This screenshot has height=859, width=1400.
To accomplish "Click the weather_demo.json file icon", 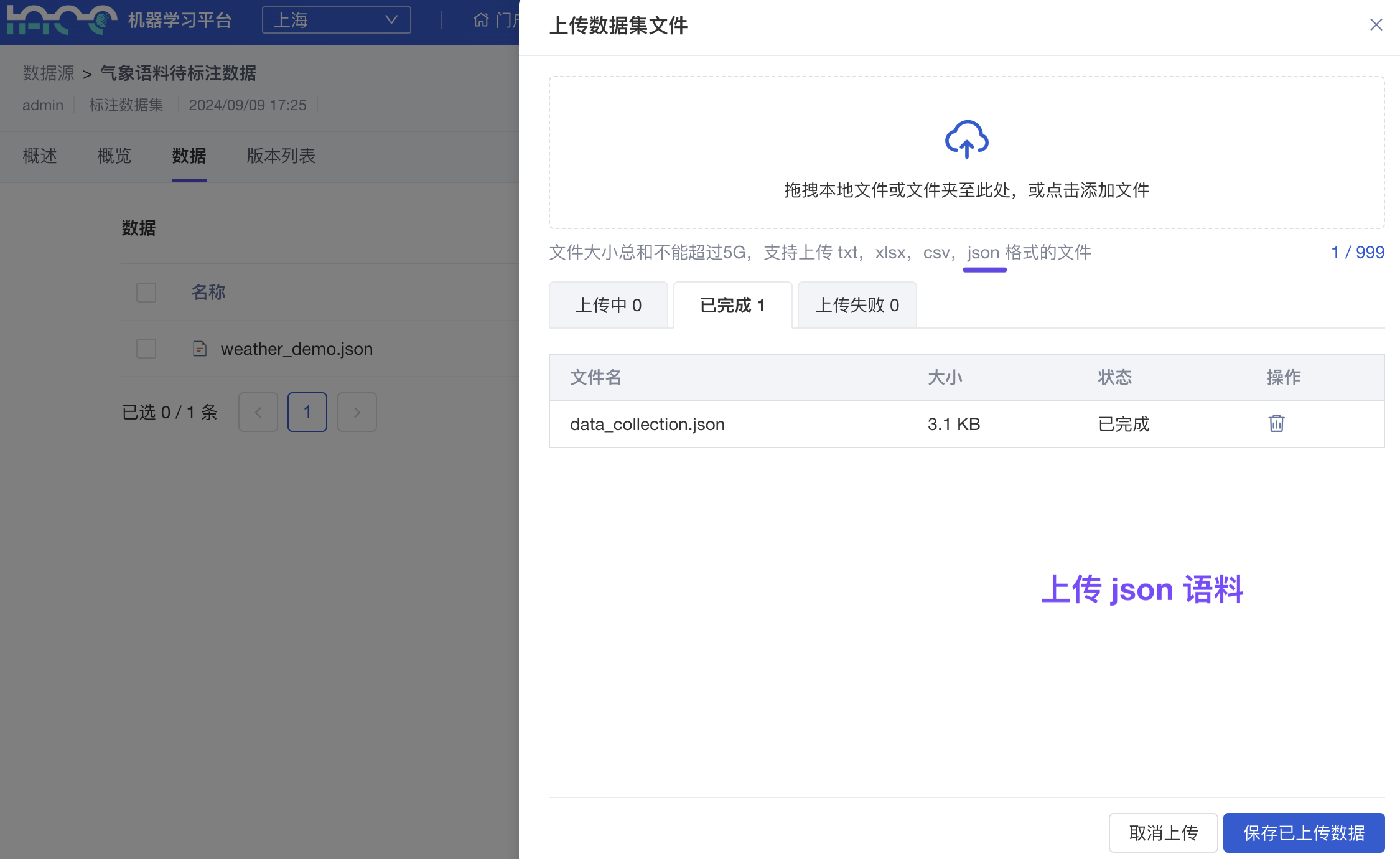I will point(199,349).
